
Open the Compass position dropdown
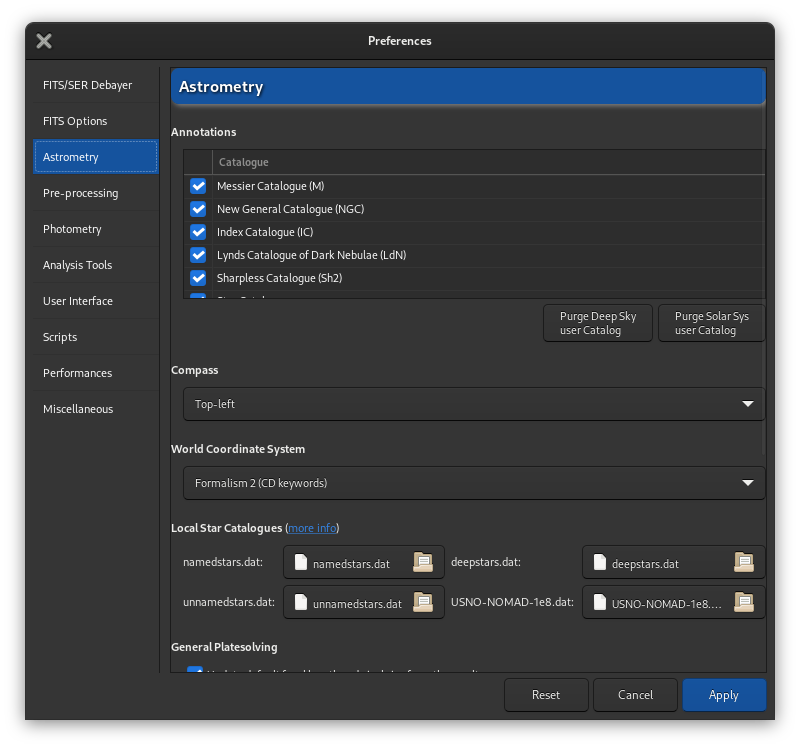point(473,404)
